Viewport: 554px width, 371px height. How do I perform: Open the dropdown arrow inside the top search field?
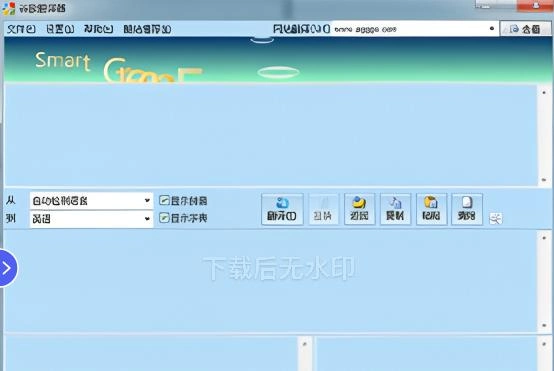tap(491, 29)
